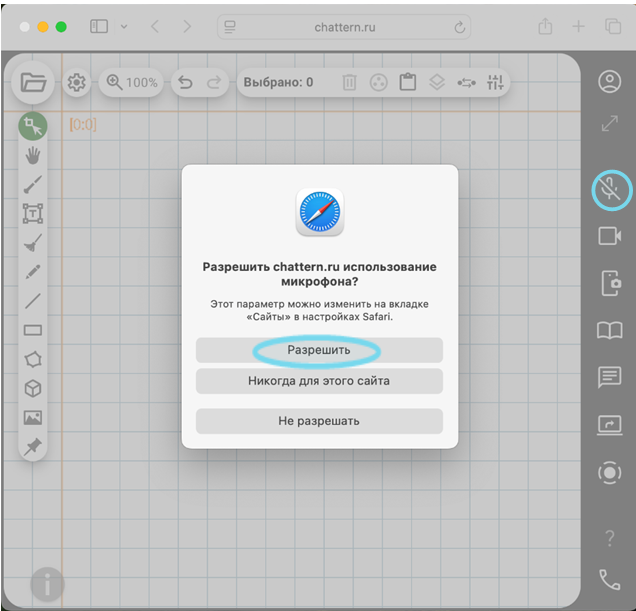Expand Safari sidebar options chevron
This screenshot has height=611, width=636.
click(x=124, y=27)
